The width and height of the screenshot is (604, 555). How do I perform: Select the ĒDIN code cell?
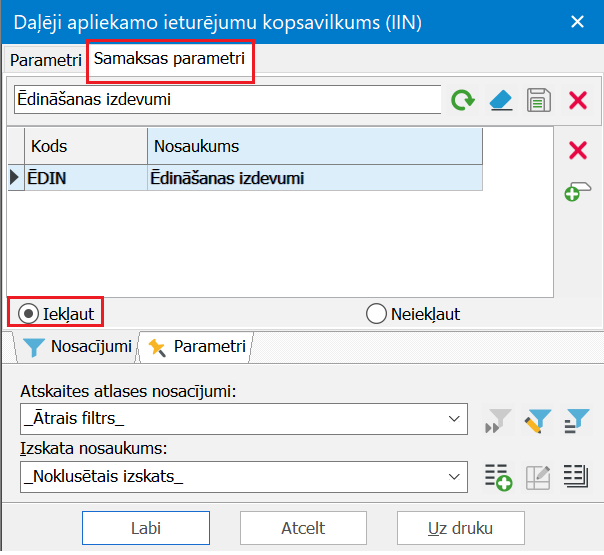[86, 178]
